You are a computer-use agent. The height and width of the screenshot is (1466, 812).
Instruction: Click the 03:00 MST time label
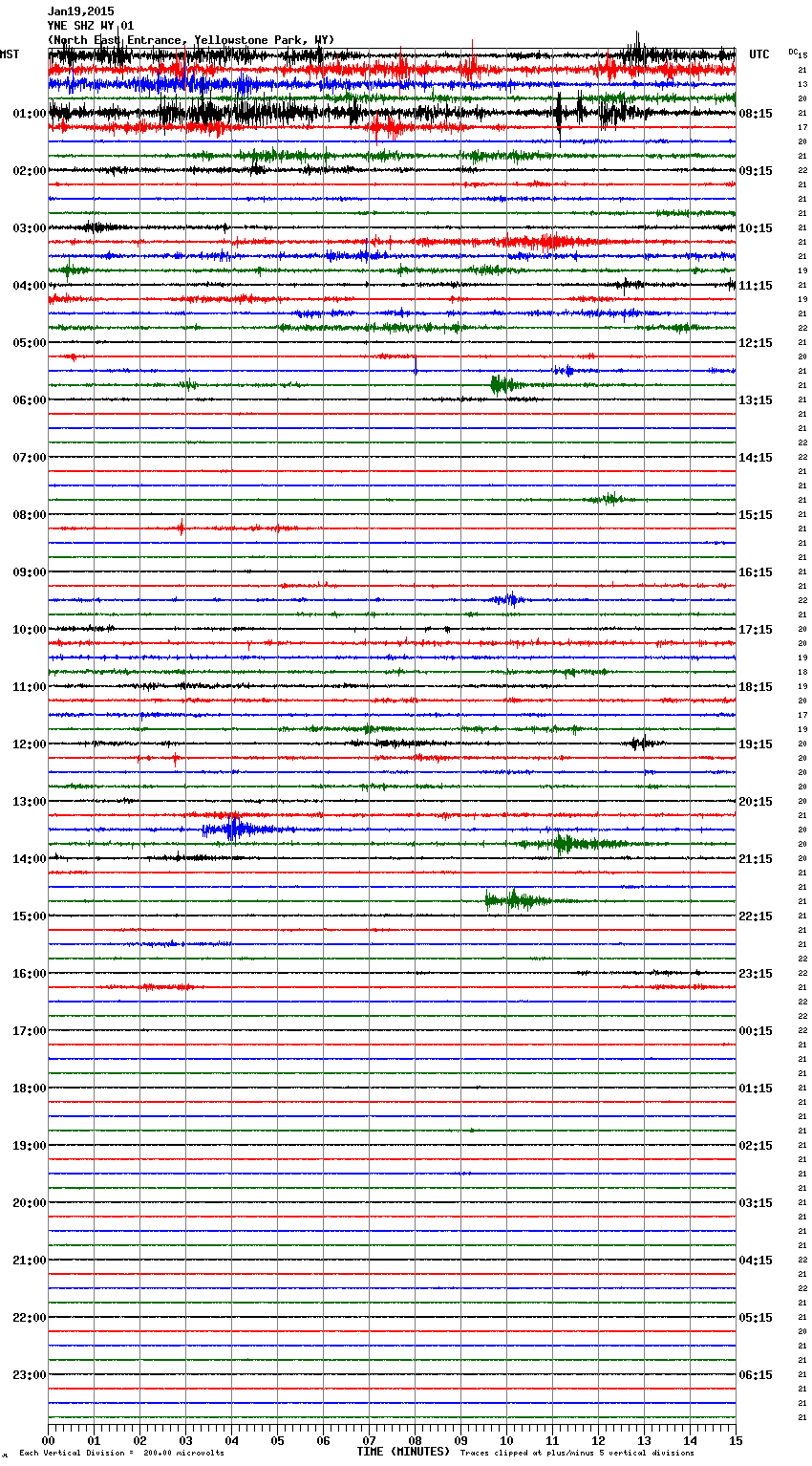click(x=30, y=228)
